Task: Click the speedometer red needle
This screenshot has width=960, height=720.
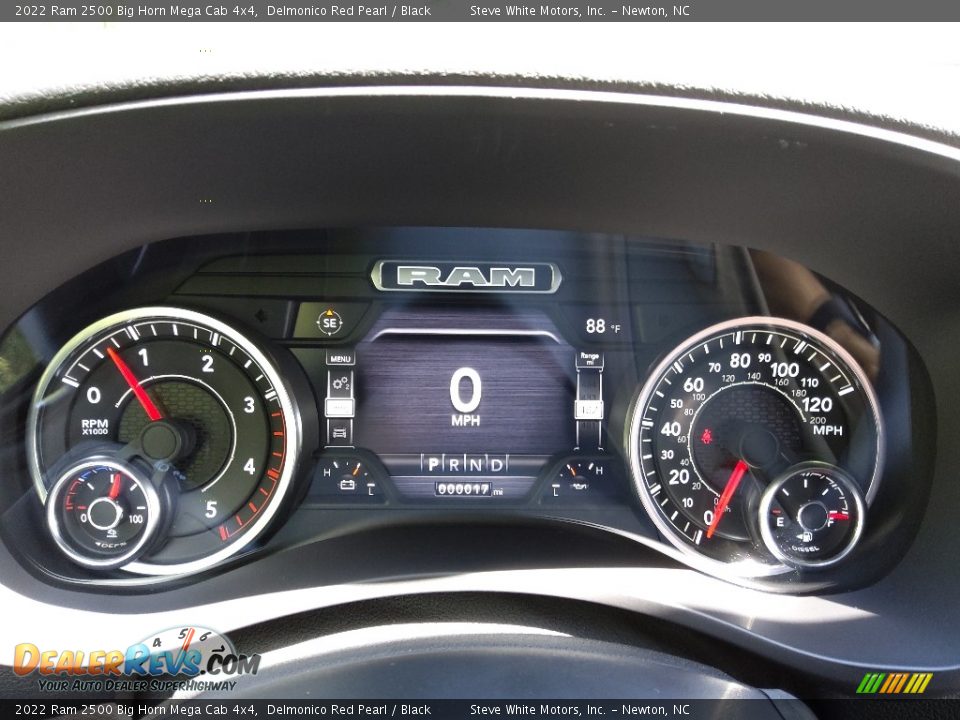Action: pyautogui.click(x=727, y=499)
